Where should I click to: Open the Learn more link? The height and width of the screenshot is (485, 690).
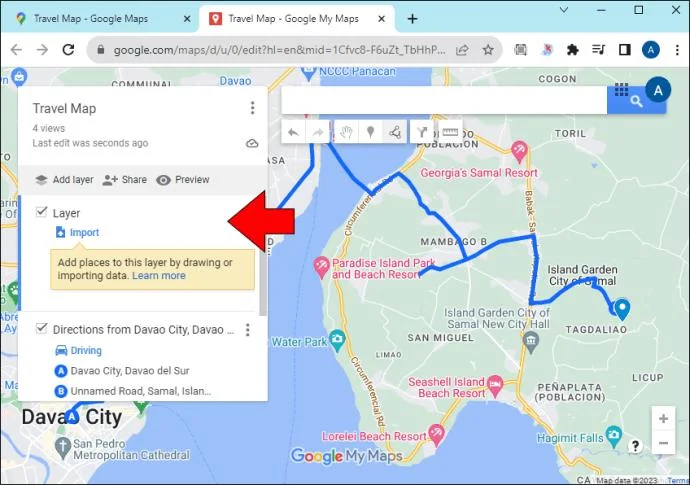coord(159,276)
